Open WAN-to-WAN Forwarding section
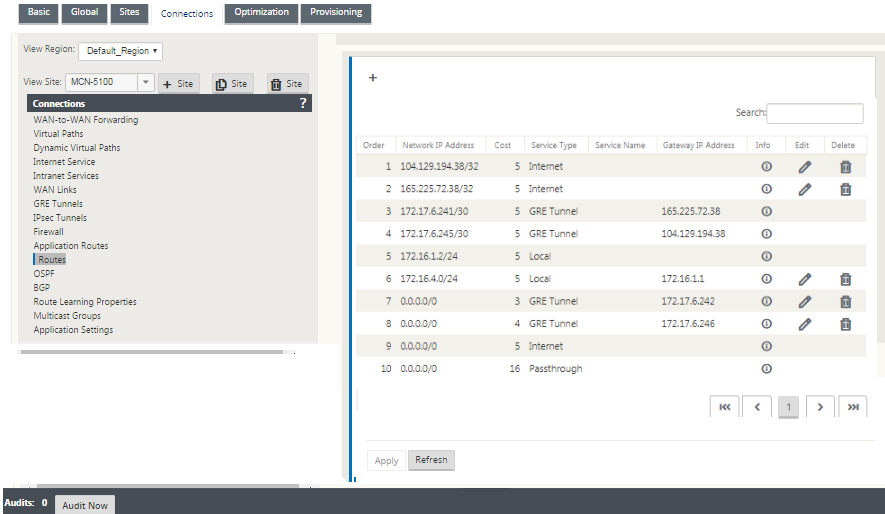Screen dimensions: 885x514 coord(86,120)
